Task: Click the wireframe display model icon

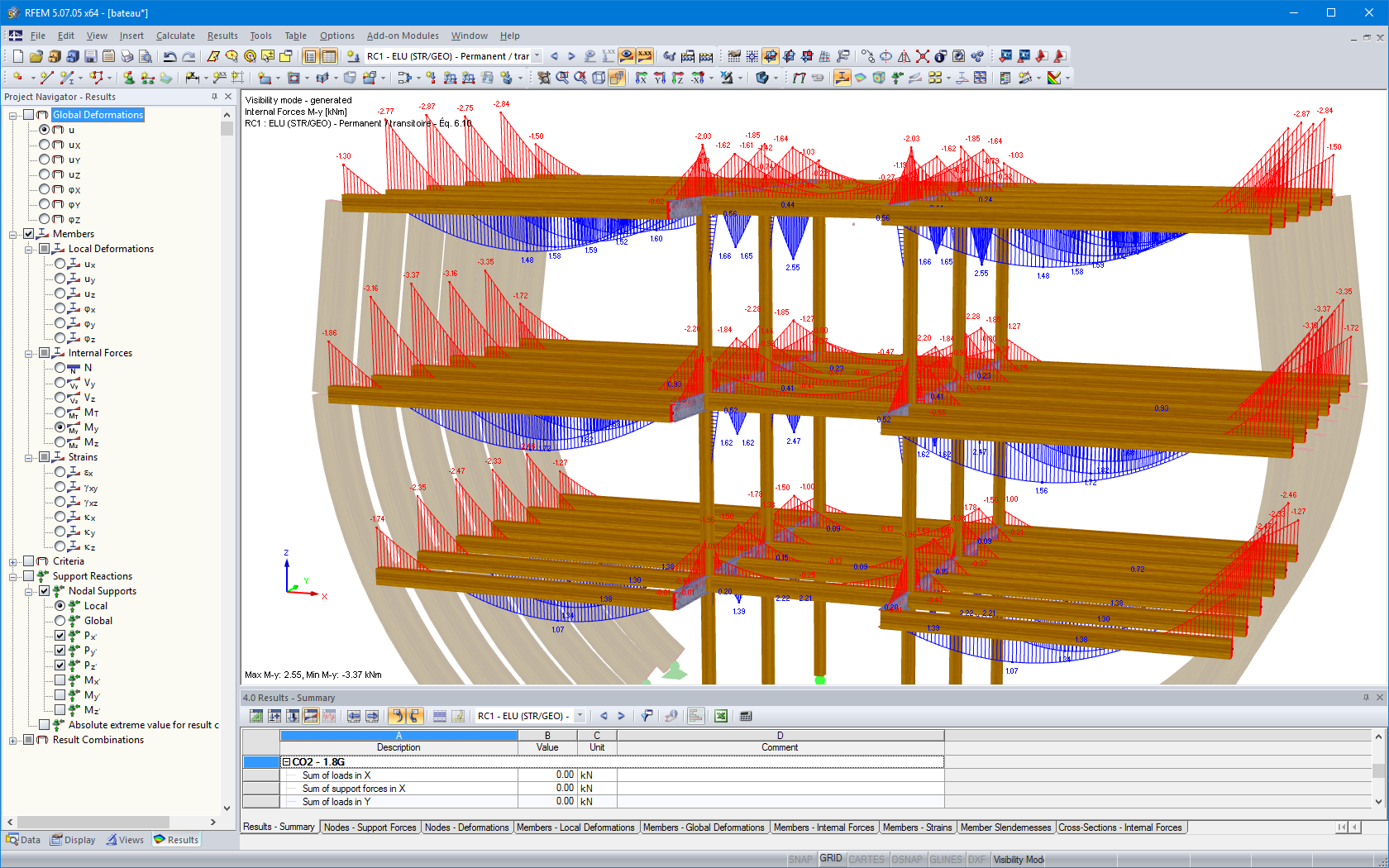Action: pos(599,78)
